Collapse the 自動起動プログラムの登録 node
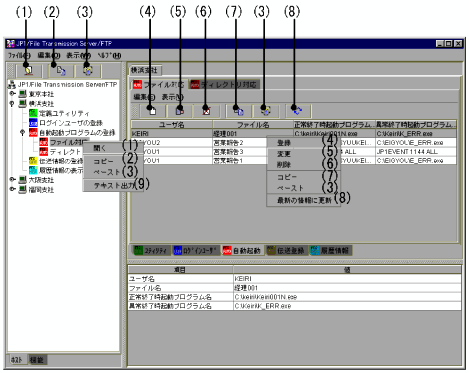 (22, 132)
